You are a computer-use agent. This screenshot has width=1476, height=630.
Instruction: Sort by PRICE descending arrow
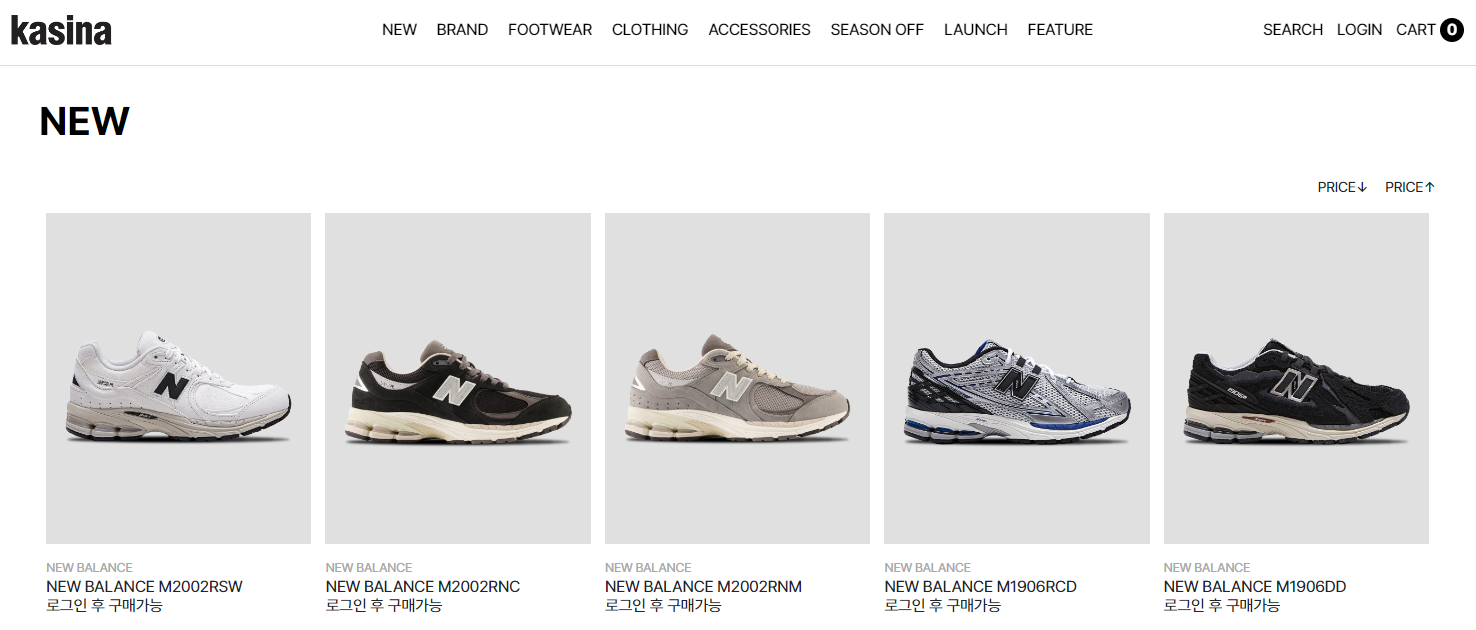tap(1342, 187)
